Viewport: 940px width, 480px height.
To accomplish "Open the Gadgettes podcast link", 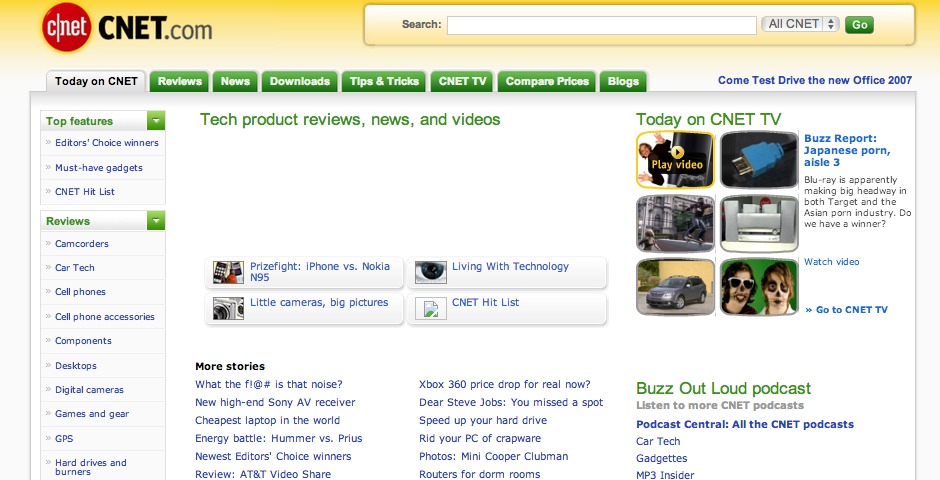I will (x=662, y=458).
